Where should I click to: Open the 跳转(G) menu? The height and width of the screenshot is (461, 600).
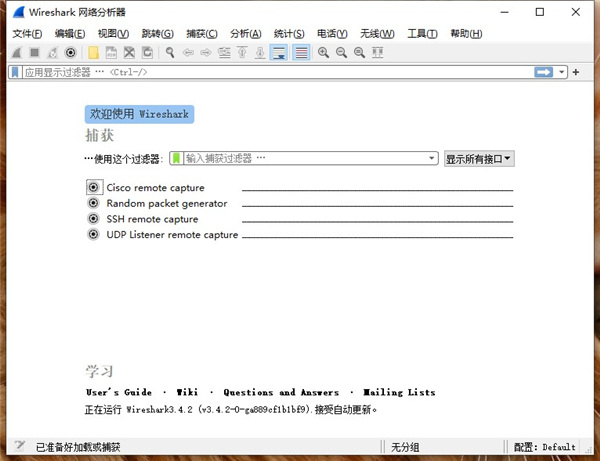pyautogui.click(x=158, y=34)
